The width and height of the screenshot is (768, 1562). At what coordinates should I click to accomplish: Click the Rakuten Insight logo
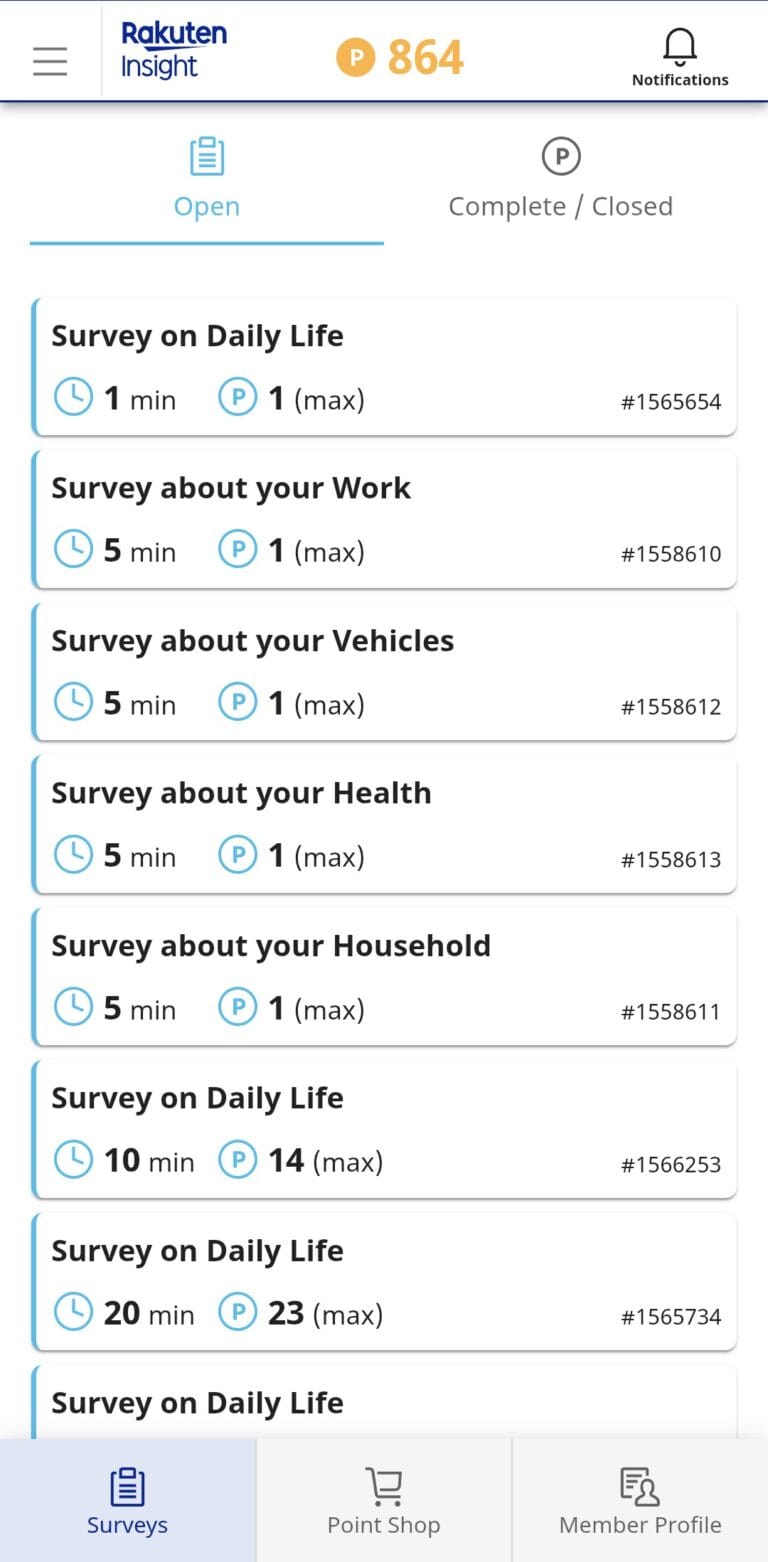tap(173, 51)
